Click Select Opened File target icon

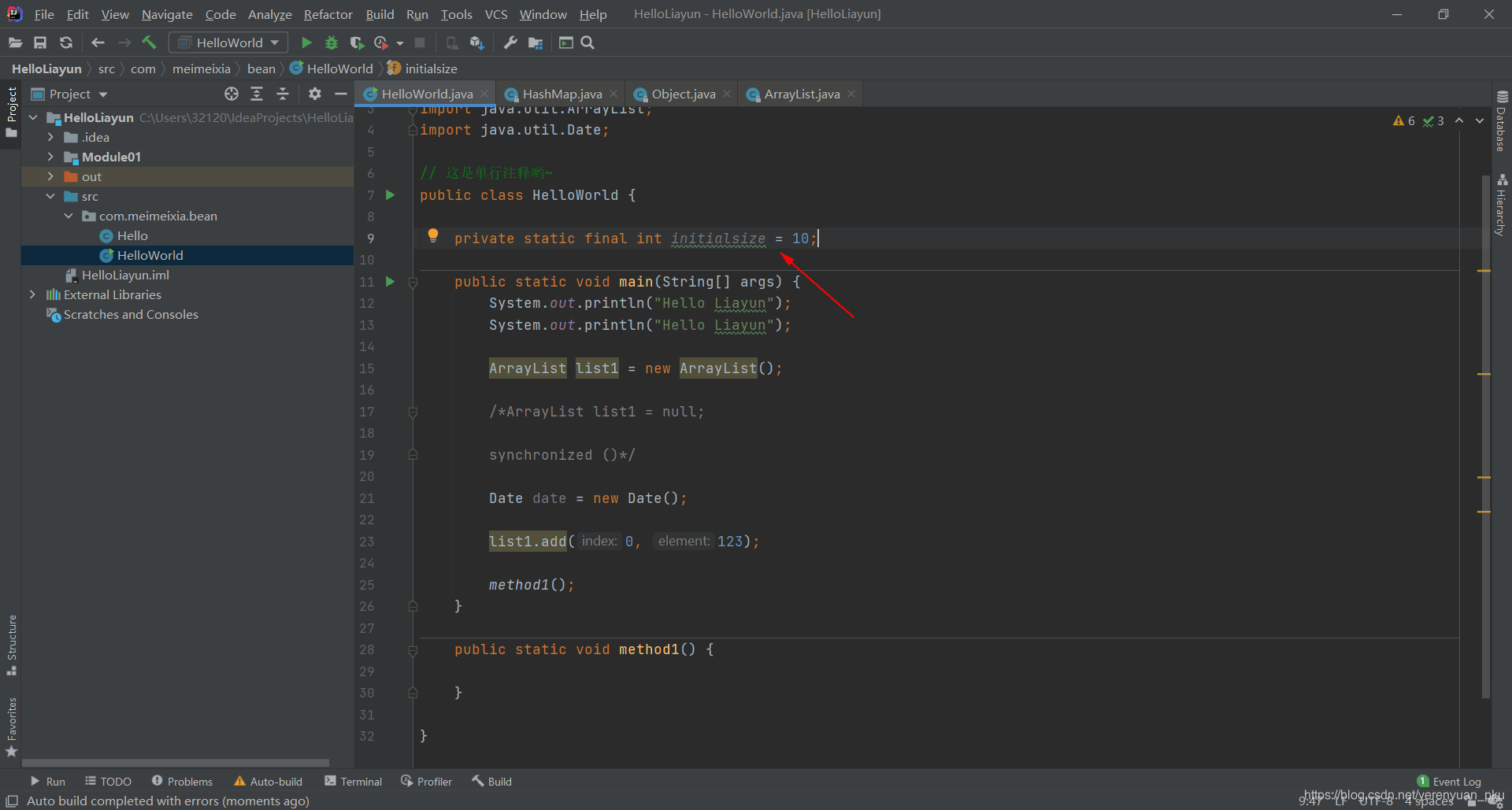[231, 94]
